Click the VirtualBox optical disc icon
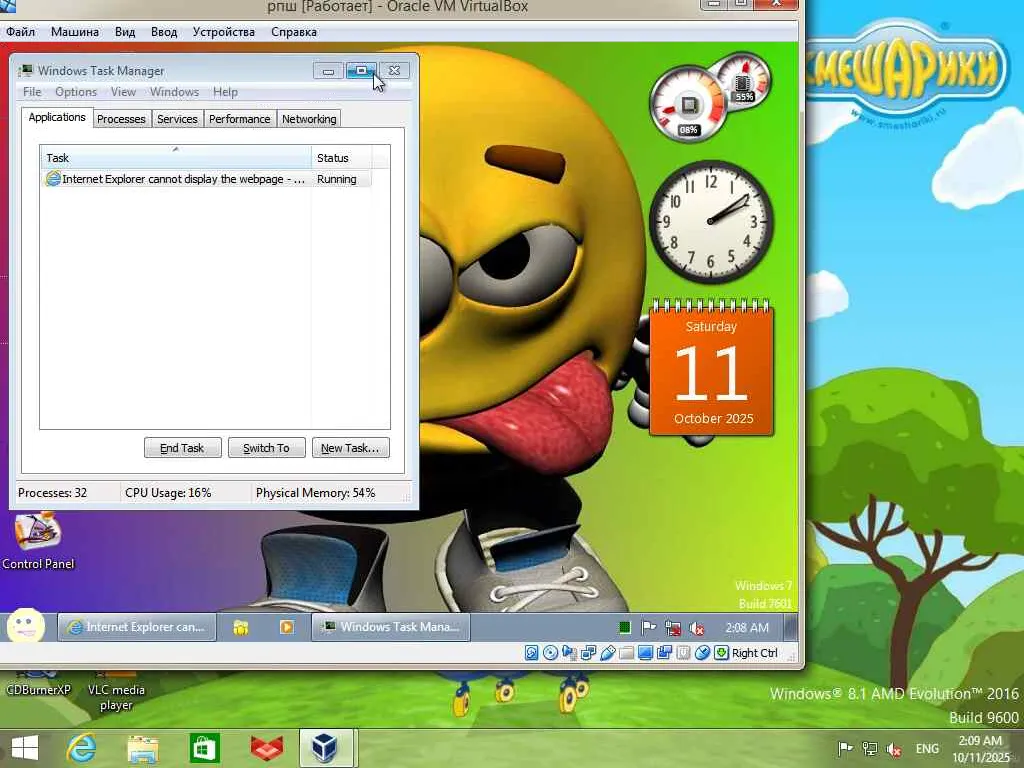Image resolution: width=1024 pixels, height=768 pixels. coord(551,652)
